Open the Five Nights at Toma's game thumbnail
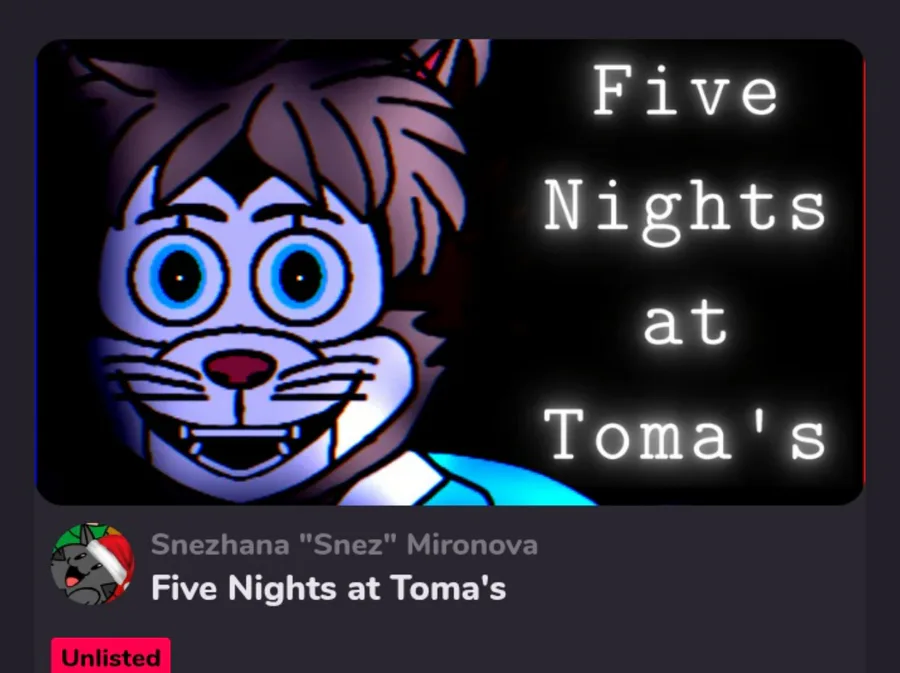900x673 pixels. 450,272
